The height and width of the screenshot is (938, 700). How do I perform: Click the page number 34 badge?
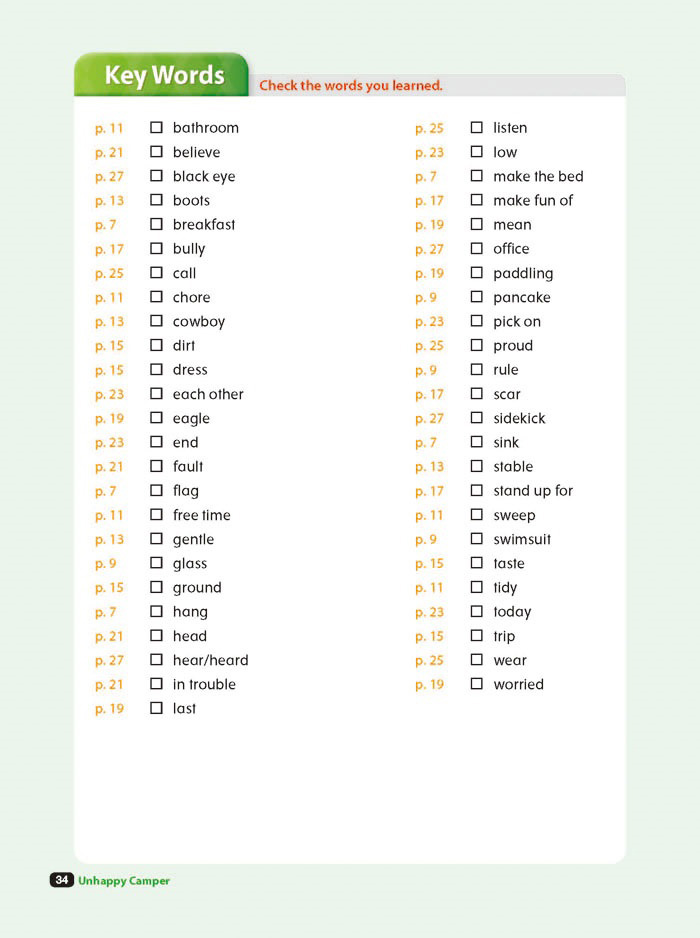click(x=62, y=879)
